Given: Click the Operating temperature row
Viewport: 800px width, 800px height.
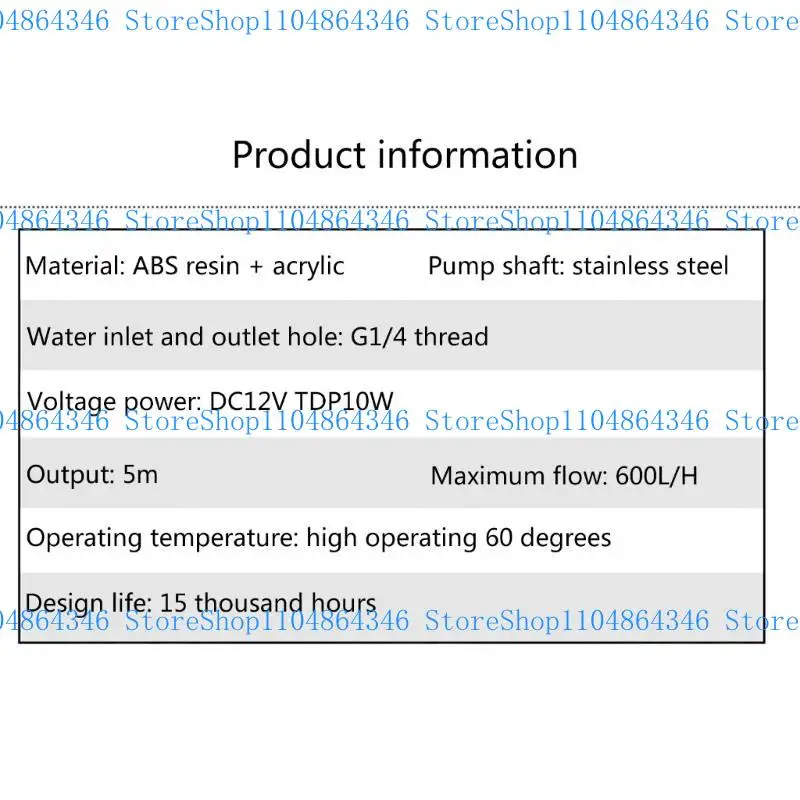Looking at the screenshot, I should click(x=392, y=540).
